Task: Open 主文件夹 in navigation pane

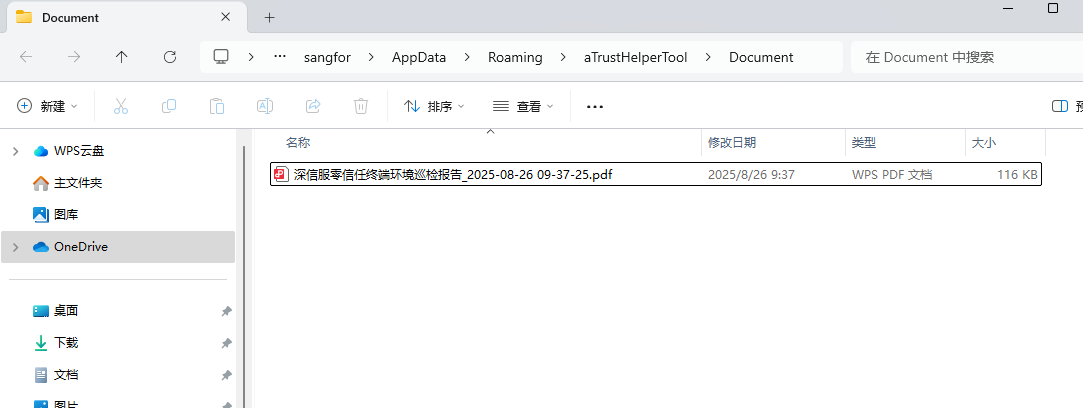Action: point(78,183)
